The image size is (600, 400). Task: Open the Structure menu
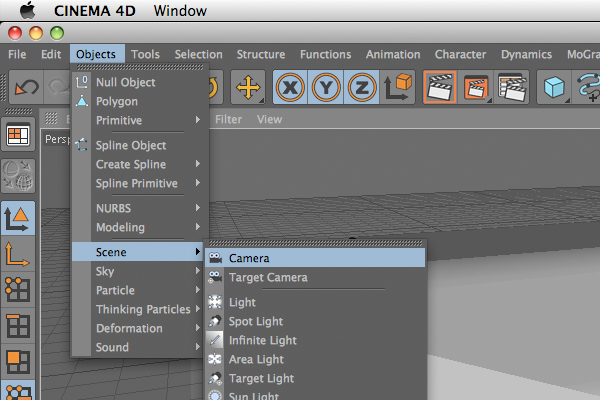pos(261,54)
